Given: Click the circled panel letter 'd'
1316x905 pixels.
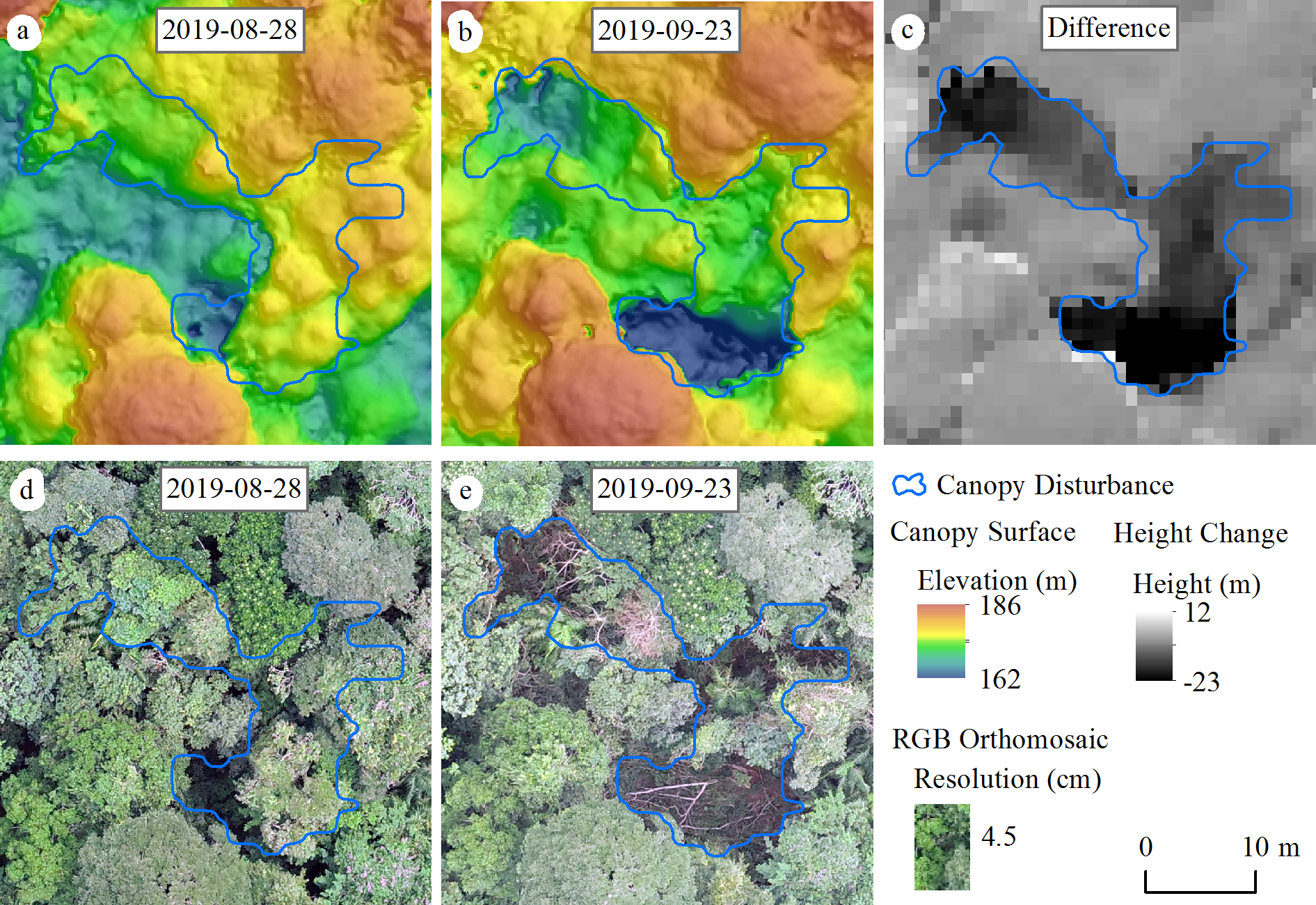Looking at the screenshot, I should click(26, 490).
